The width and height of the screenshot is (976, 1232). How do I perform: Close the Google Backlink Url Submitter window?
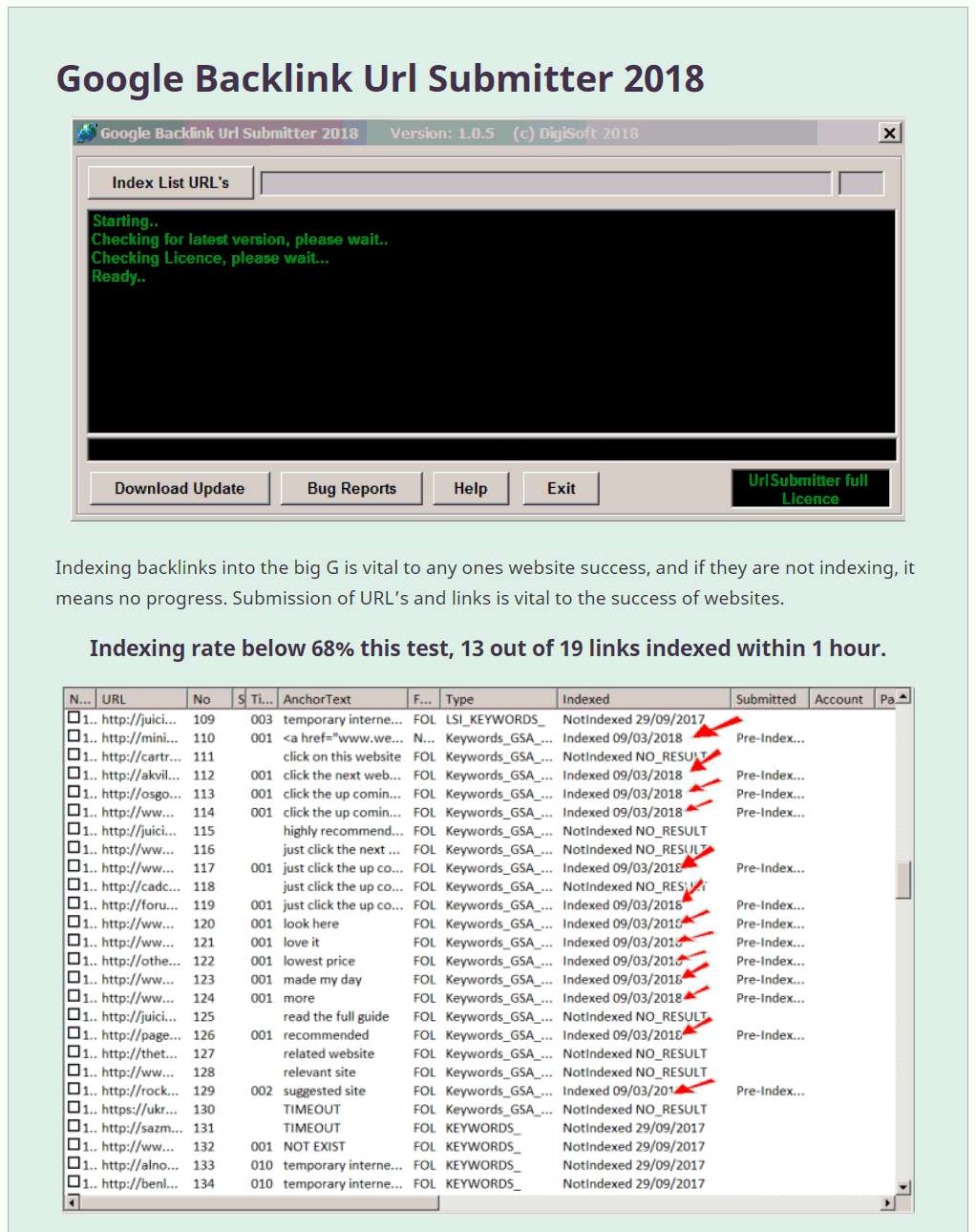889,133
